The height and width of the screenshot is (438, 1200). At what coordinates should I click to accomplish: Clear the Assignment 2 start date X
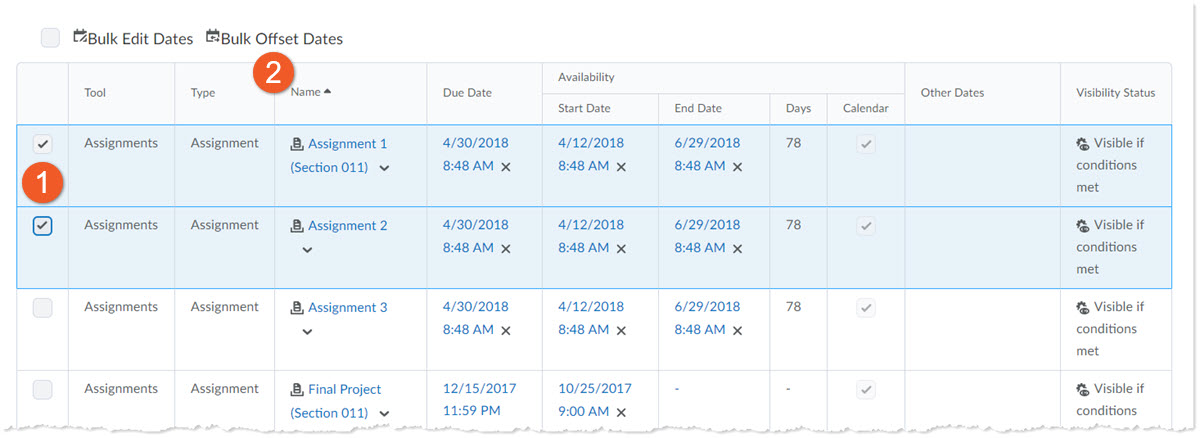621,249
